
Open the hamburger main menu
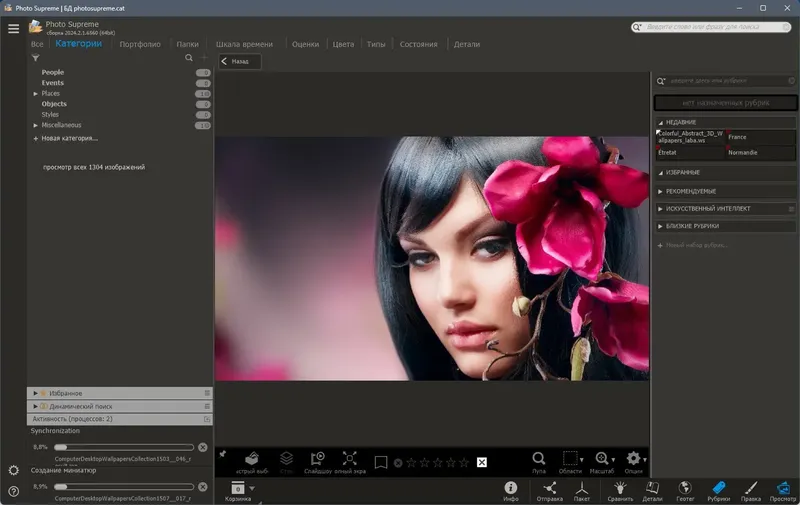click(x=13, y=28)
